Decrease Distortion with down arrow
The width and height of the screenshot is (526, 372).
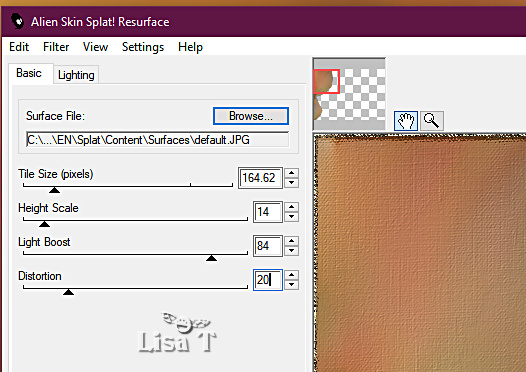coord(292,284)
